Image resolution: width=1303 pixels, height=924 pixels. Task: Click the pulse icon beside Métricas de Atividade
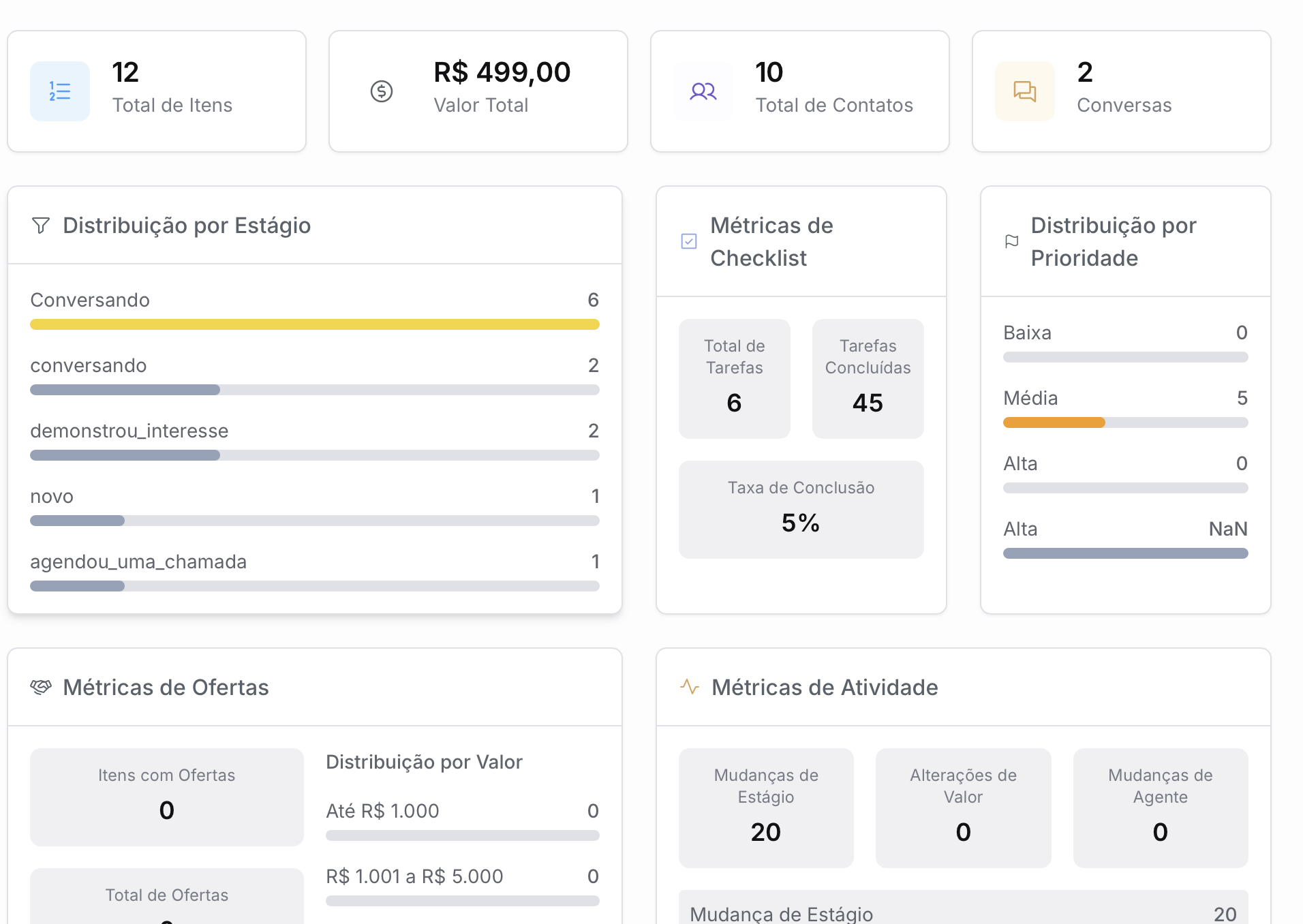pyautogui.click(x=690, y=687)
